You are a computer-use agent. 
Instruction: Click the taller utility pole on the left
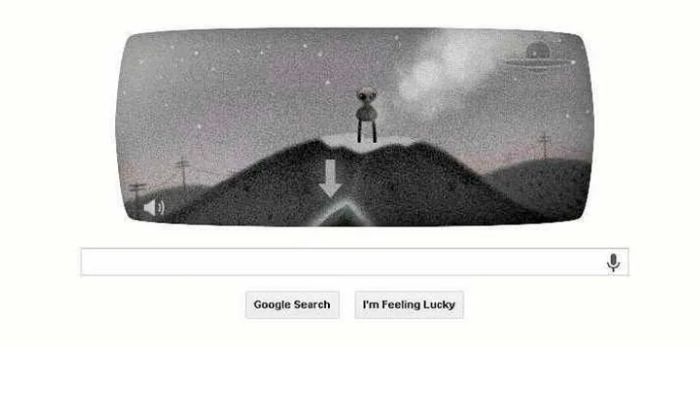click(x=183, y=172)
